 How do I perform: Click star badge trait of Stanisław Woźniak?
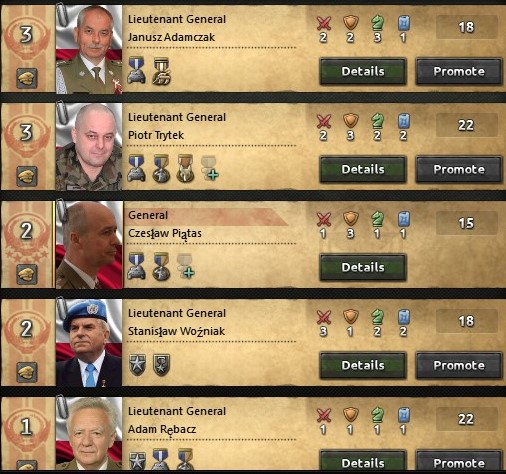[137, 365]
